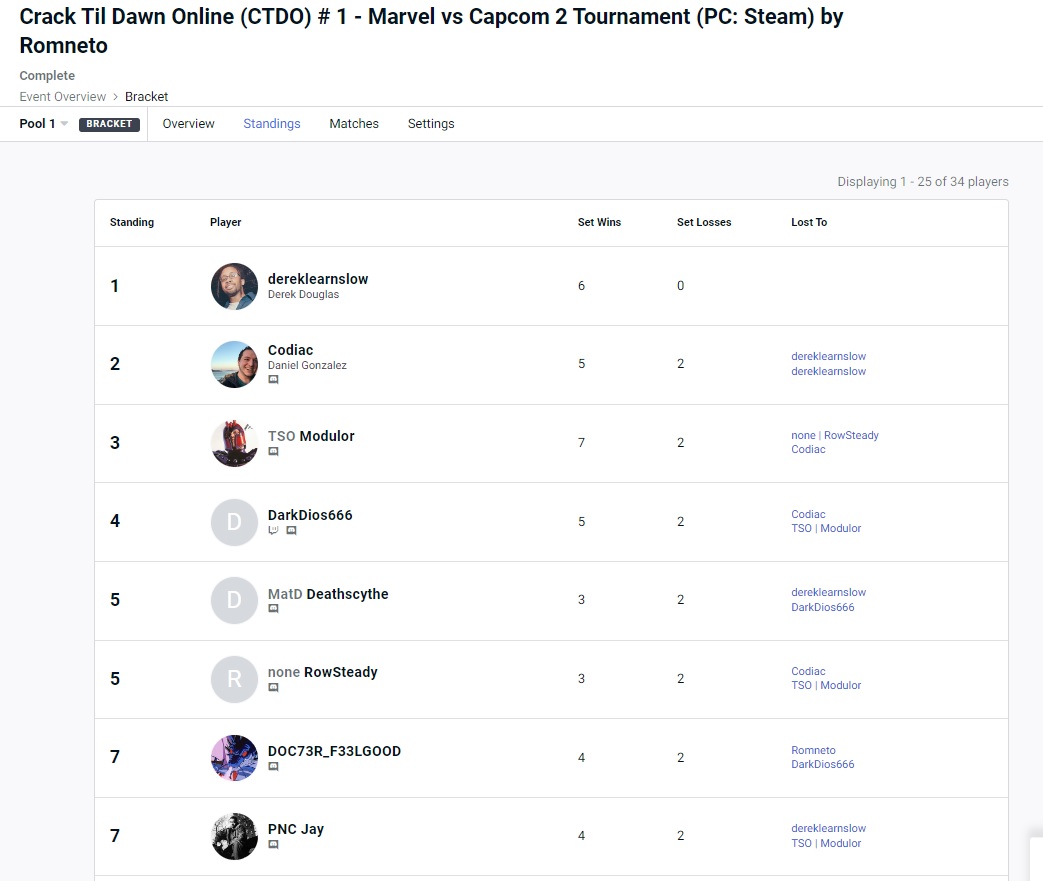Image resolution: width=1043 pixels, height=881 pixels.
Task: Click 'Displaying 1 - 25 of 34 players' text
Action: (923, 182)
